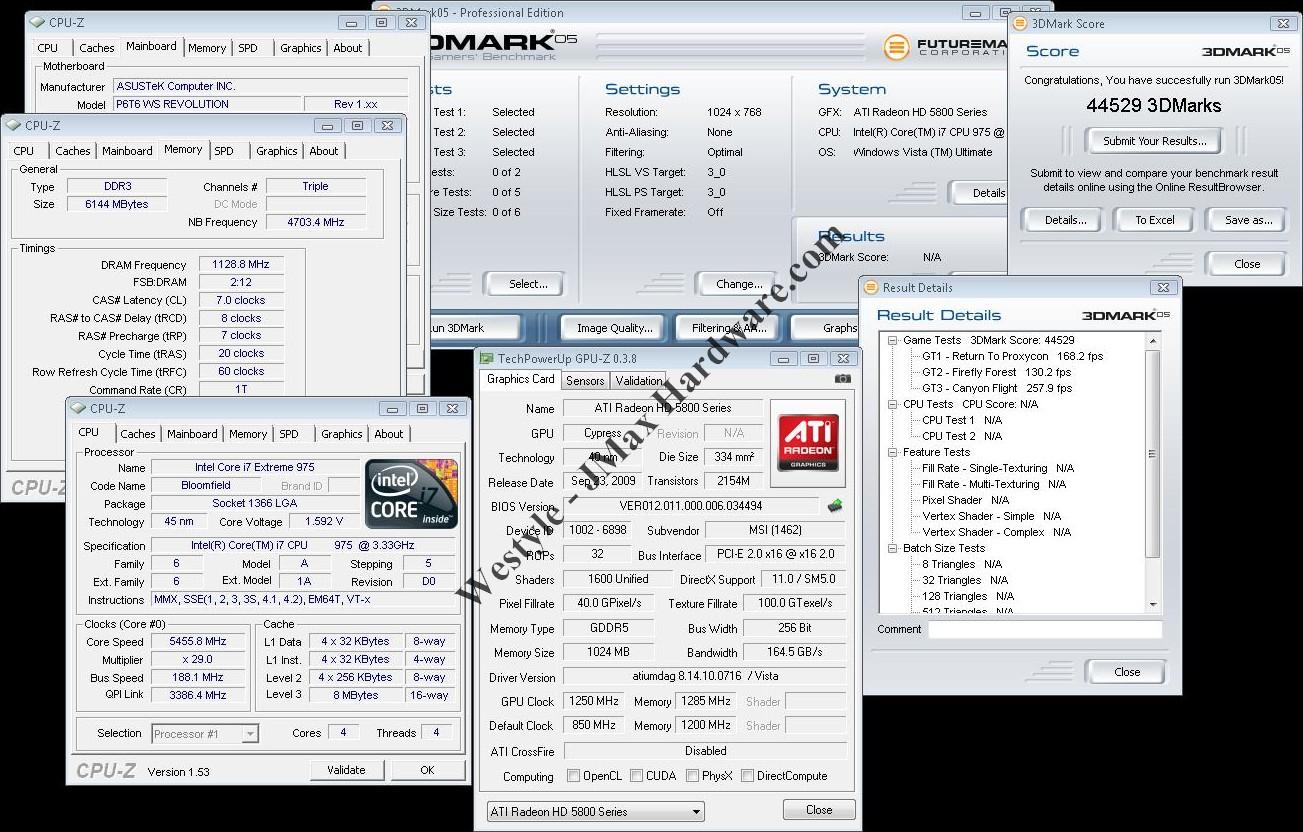Open the Validation tab in GPU-Z
This screenshot has height=832, width=1303.
click(x=638, y=381)
